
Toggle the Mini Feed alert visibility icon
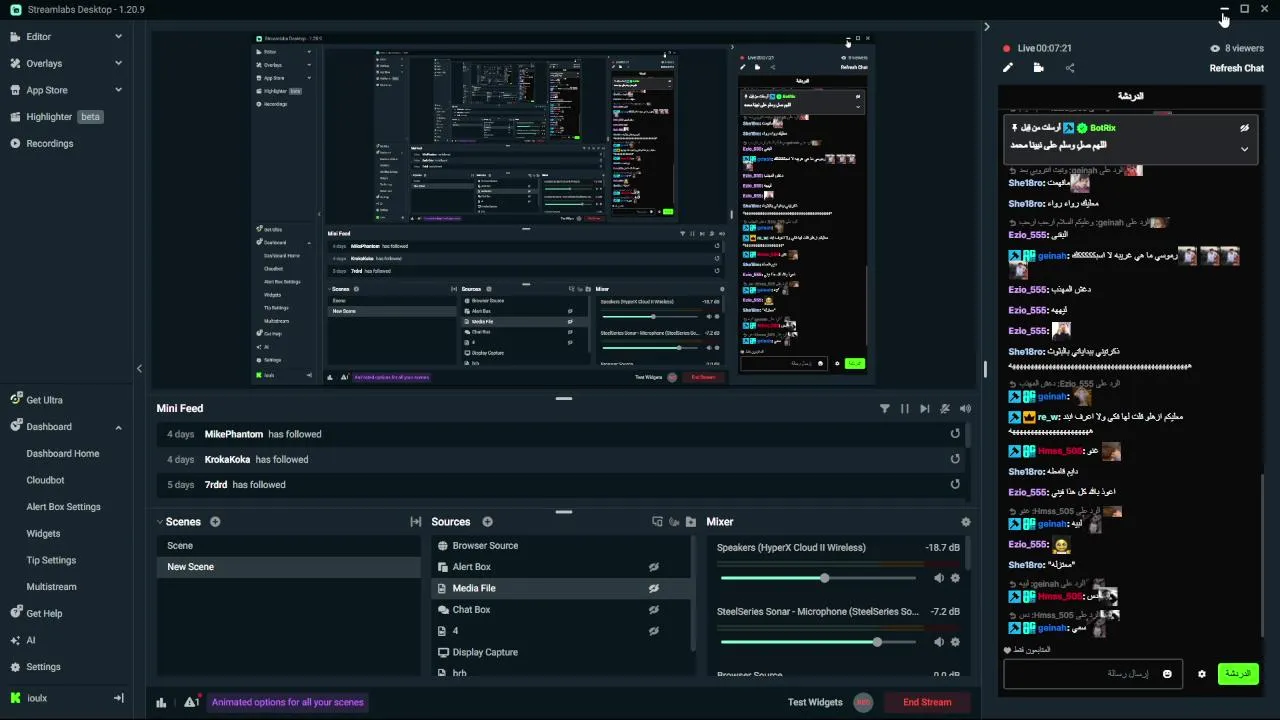point(945,408)
